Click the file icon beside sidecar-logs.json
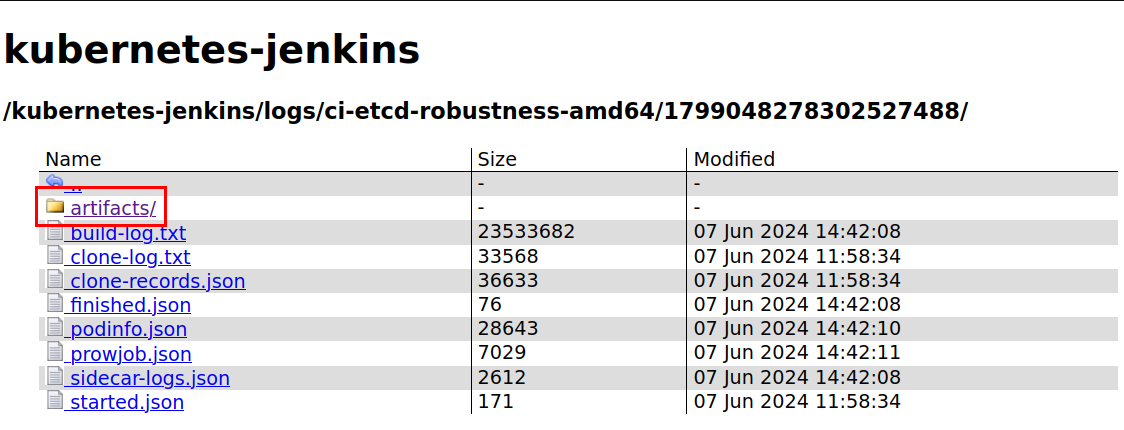This screenshot has height=430, width=1124. [54, 377]
